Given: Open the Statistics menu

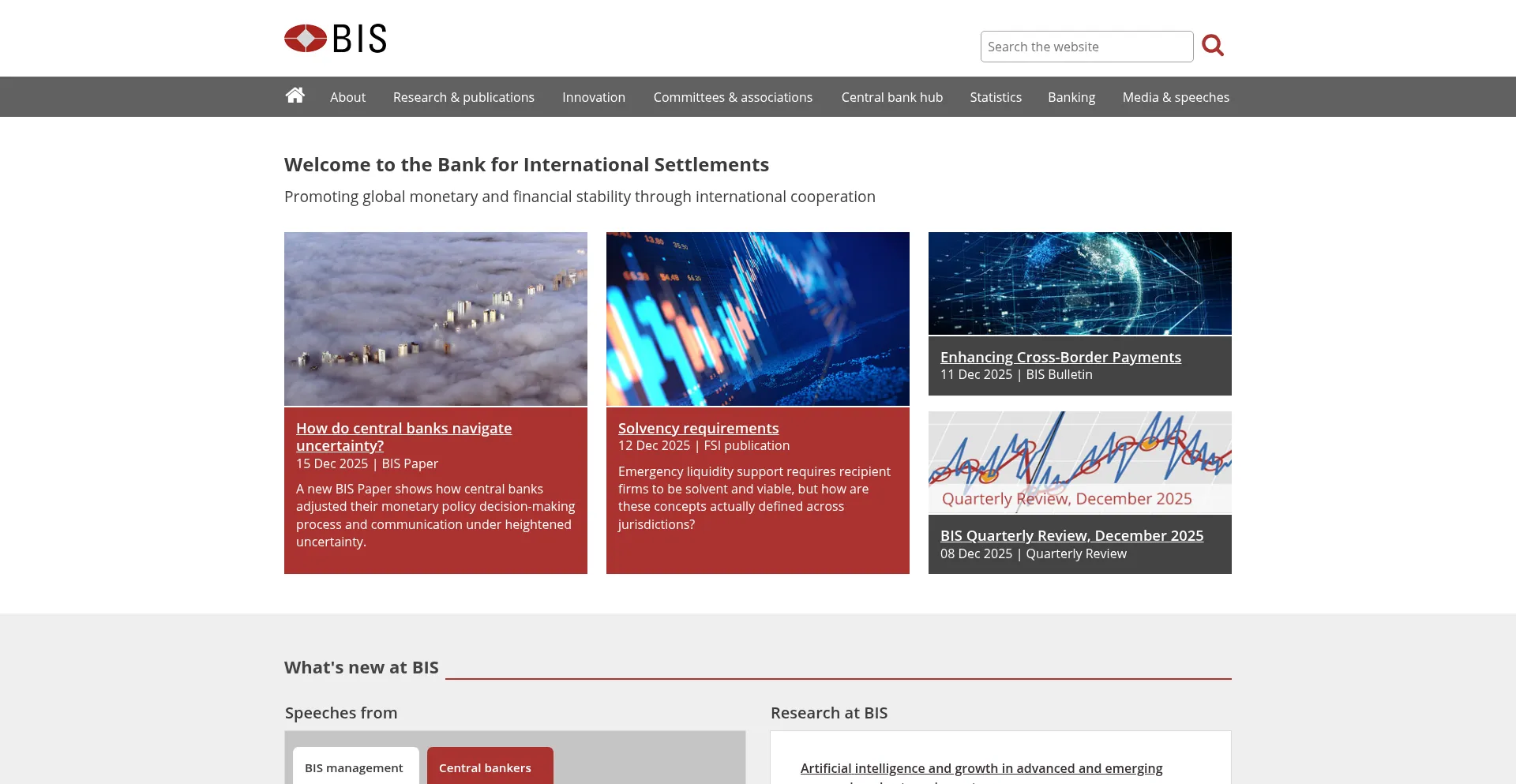Looking at the screenshot, I should (x=995, y=96).
